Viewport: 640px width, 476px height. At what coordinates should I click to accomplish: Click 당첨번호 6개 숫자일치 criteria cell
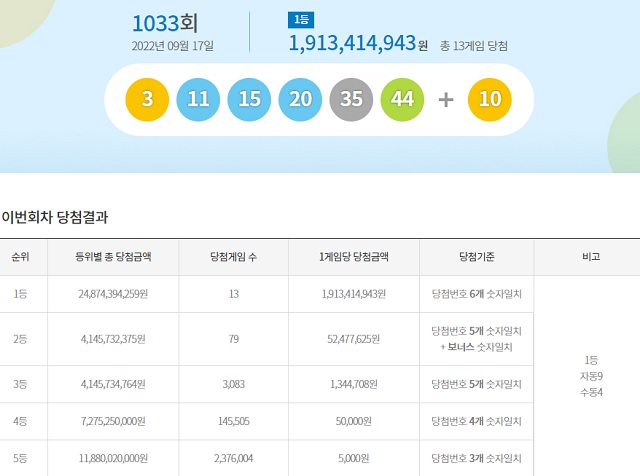click(477, 294)
